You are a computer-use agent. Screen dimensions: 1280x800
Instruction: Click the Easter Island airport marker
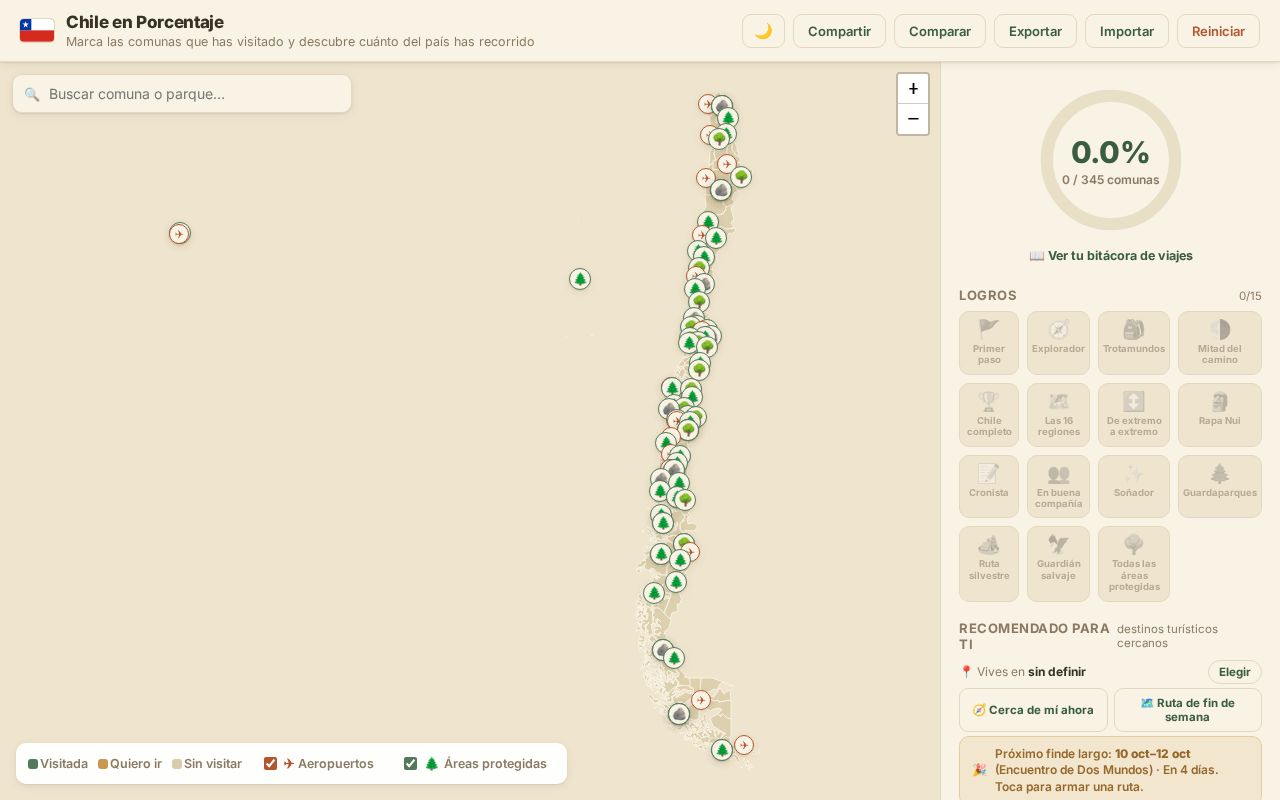(x=179, y=234)
